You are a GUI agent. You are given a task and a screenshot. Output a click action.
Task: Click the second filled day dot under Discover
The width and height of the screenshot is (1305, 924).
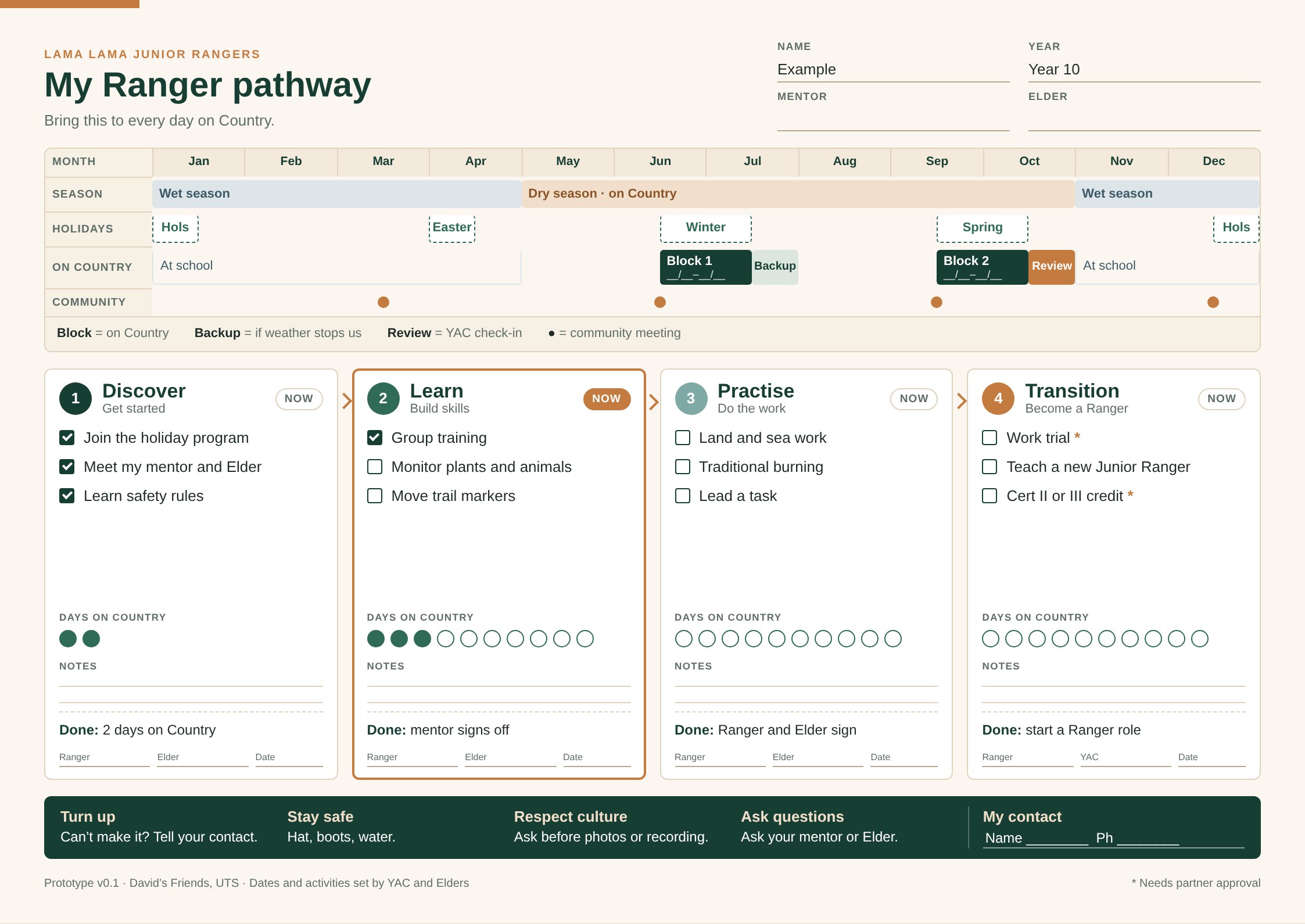[91, 639]
